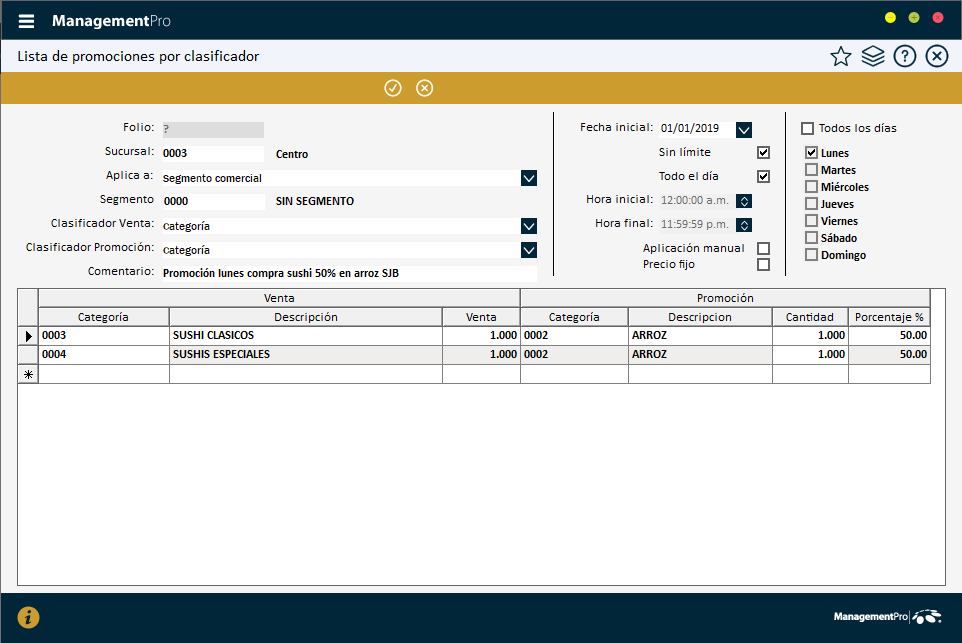Toggle the Todo el día checkbox
962x643 pixels.
click(x=763, y=177)
